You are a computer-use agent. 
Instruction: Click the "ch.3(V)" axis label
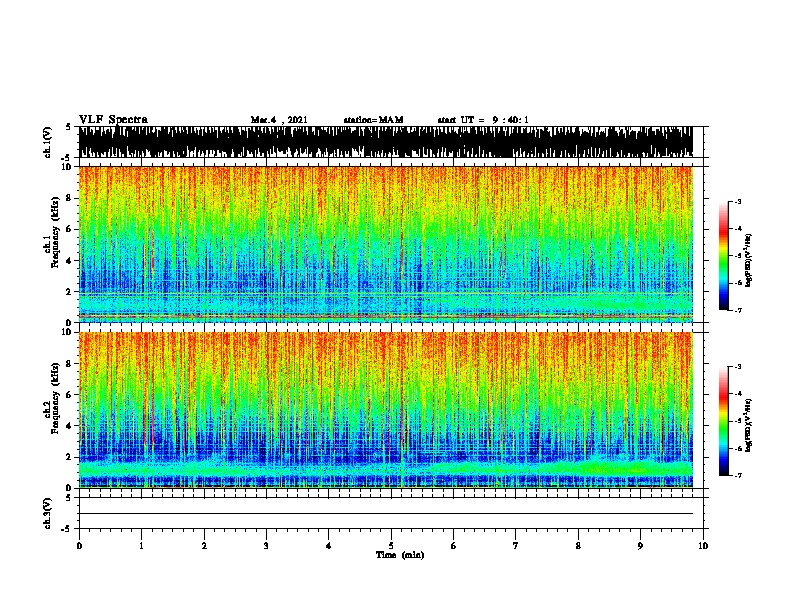tap(48, 513)
